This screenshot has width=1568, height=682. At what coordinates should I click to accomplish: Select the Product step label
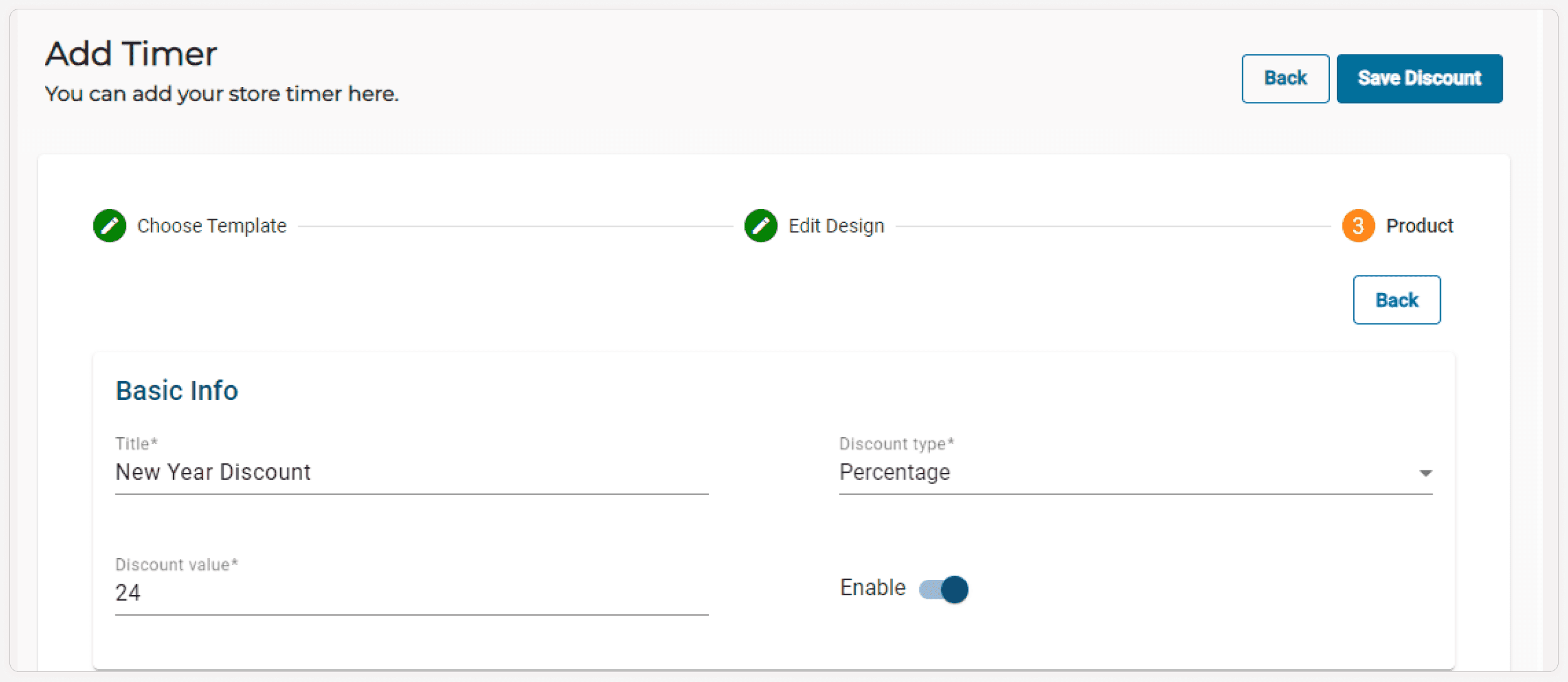tap(1419, 225)
